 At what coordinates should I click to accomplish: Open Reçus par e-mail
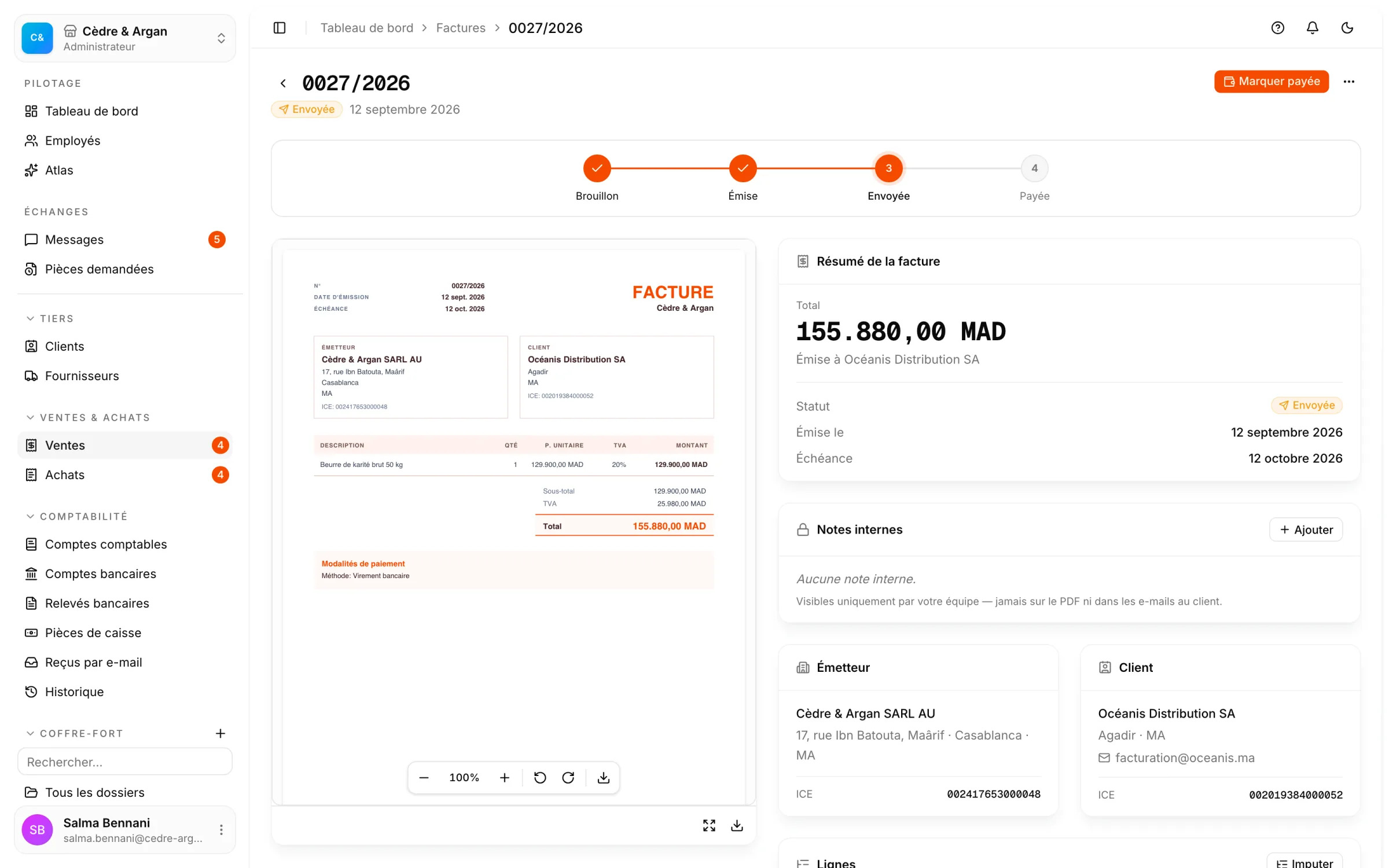pyautogui.click(x=124, y=662)
